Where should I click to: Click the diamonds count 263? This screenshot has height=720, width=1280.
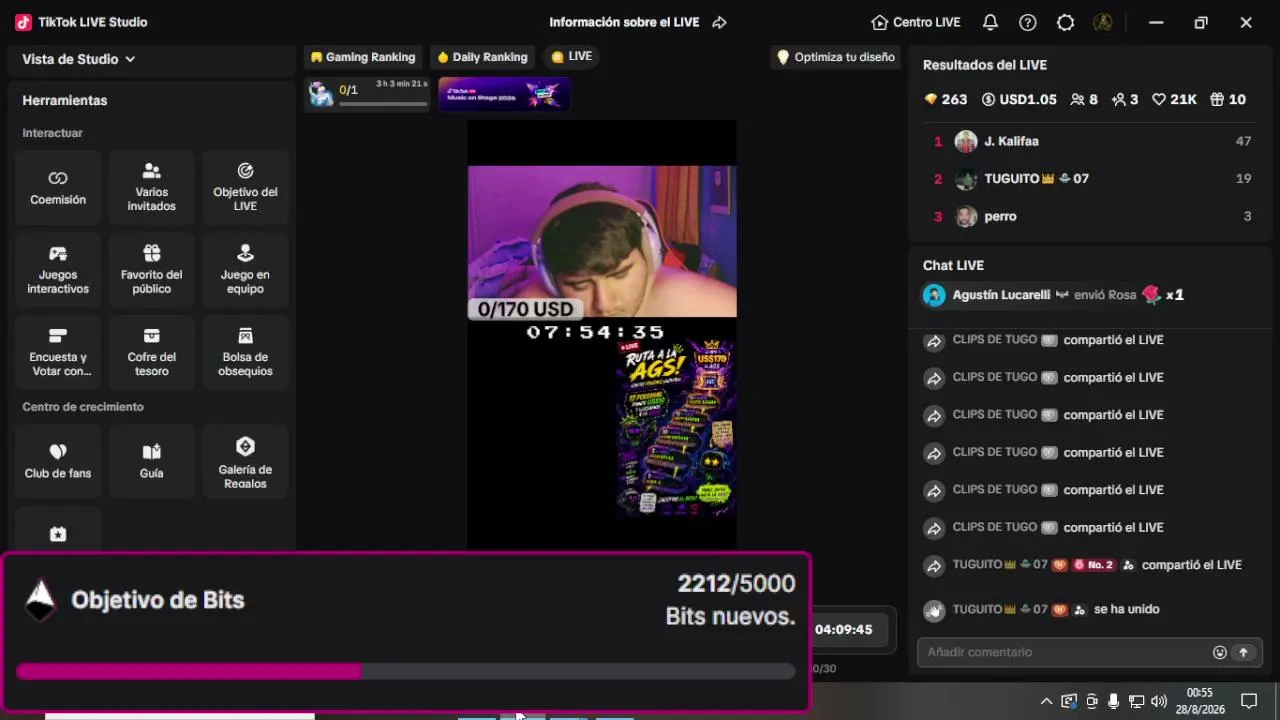[945, 99]
